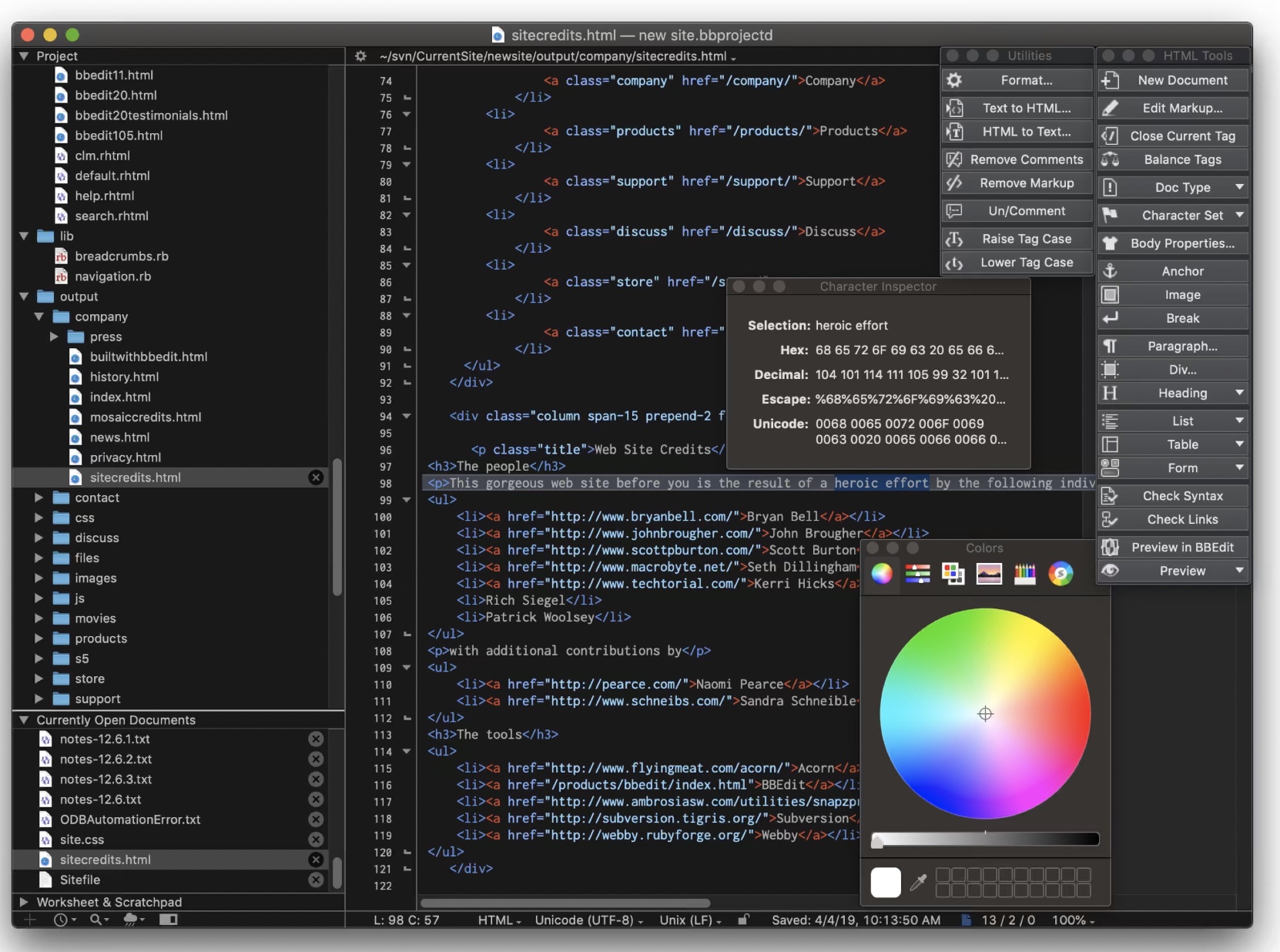Expand the press folder

(x=54, y=337)
